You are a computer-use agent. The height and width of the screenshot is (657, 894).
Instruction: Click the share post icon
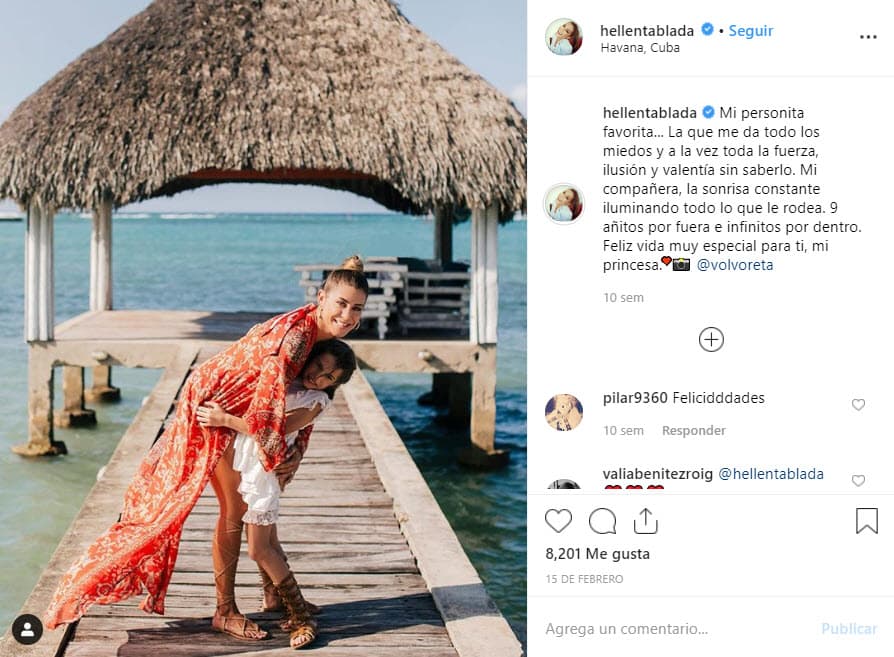(645, 521)
